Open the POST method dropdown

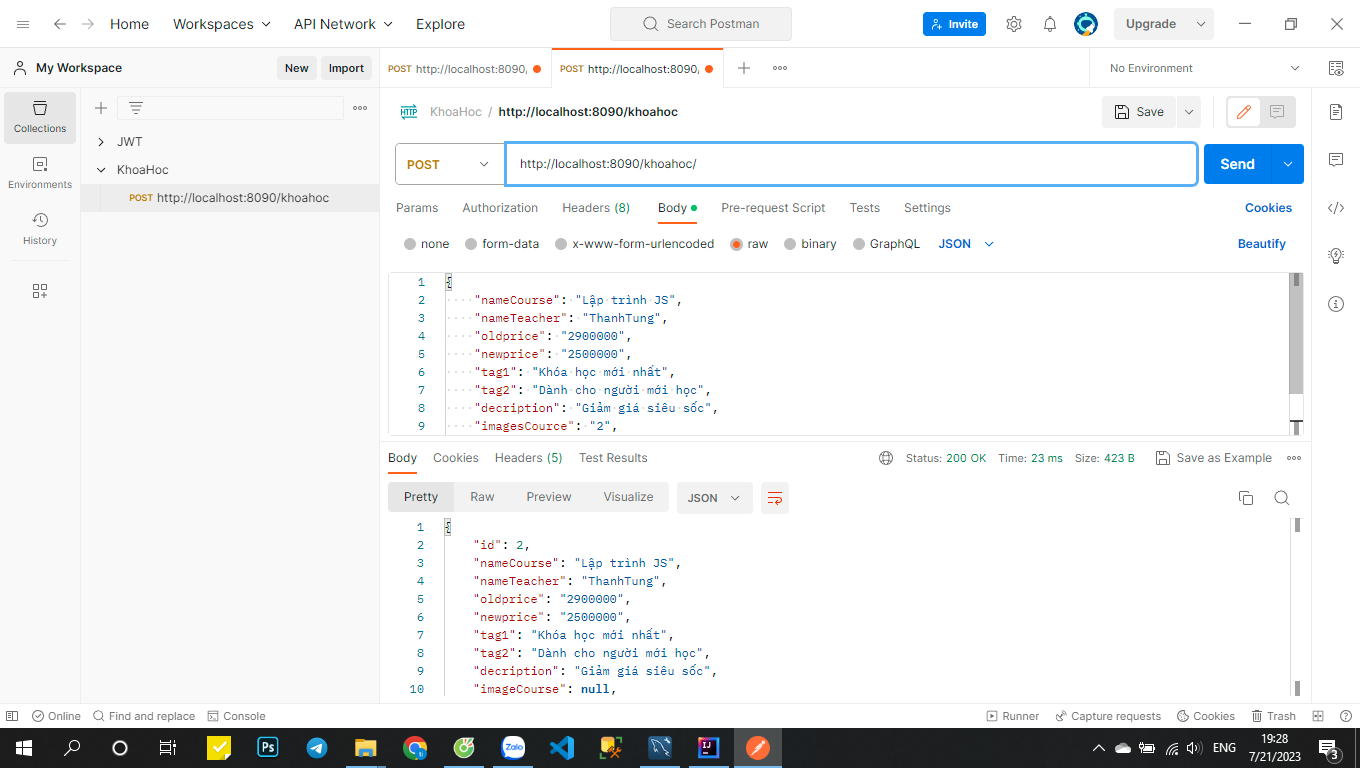tap(449, 164)
